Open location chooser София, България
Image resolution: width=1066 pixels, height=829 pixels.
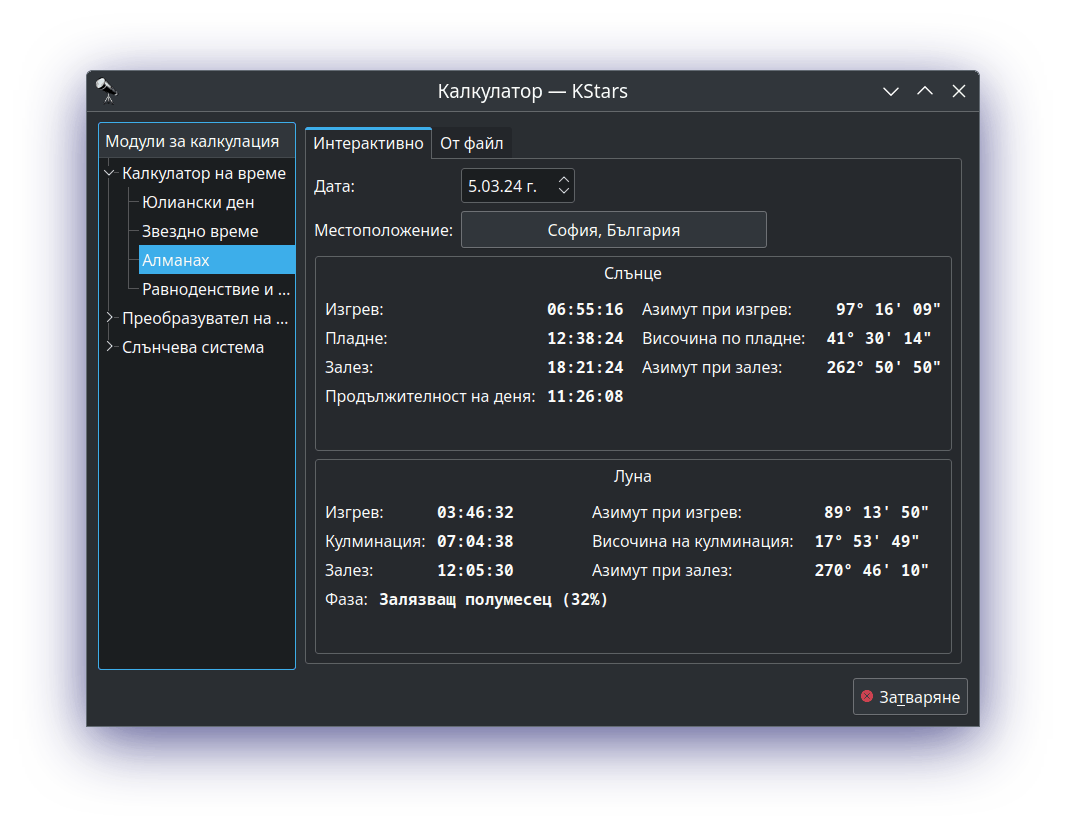(x=613, y=230)
